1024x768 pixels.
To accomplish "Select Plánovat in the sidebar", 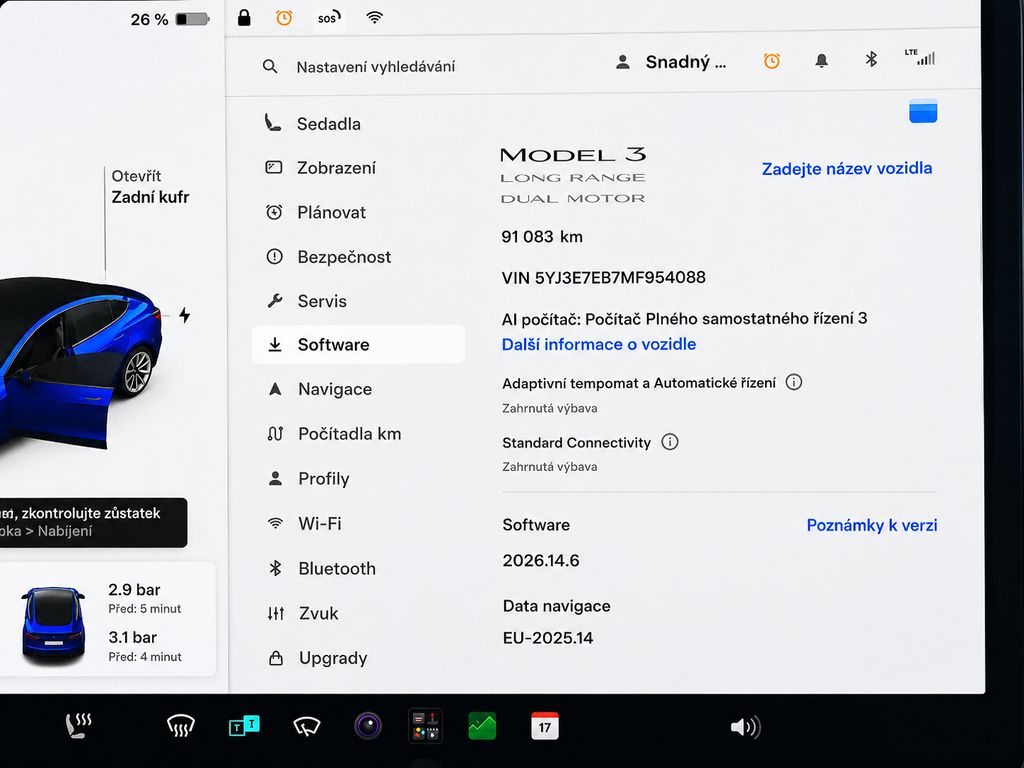I will (358, 212).
